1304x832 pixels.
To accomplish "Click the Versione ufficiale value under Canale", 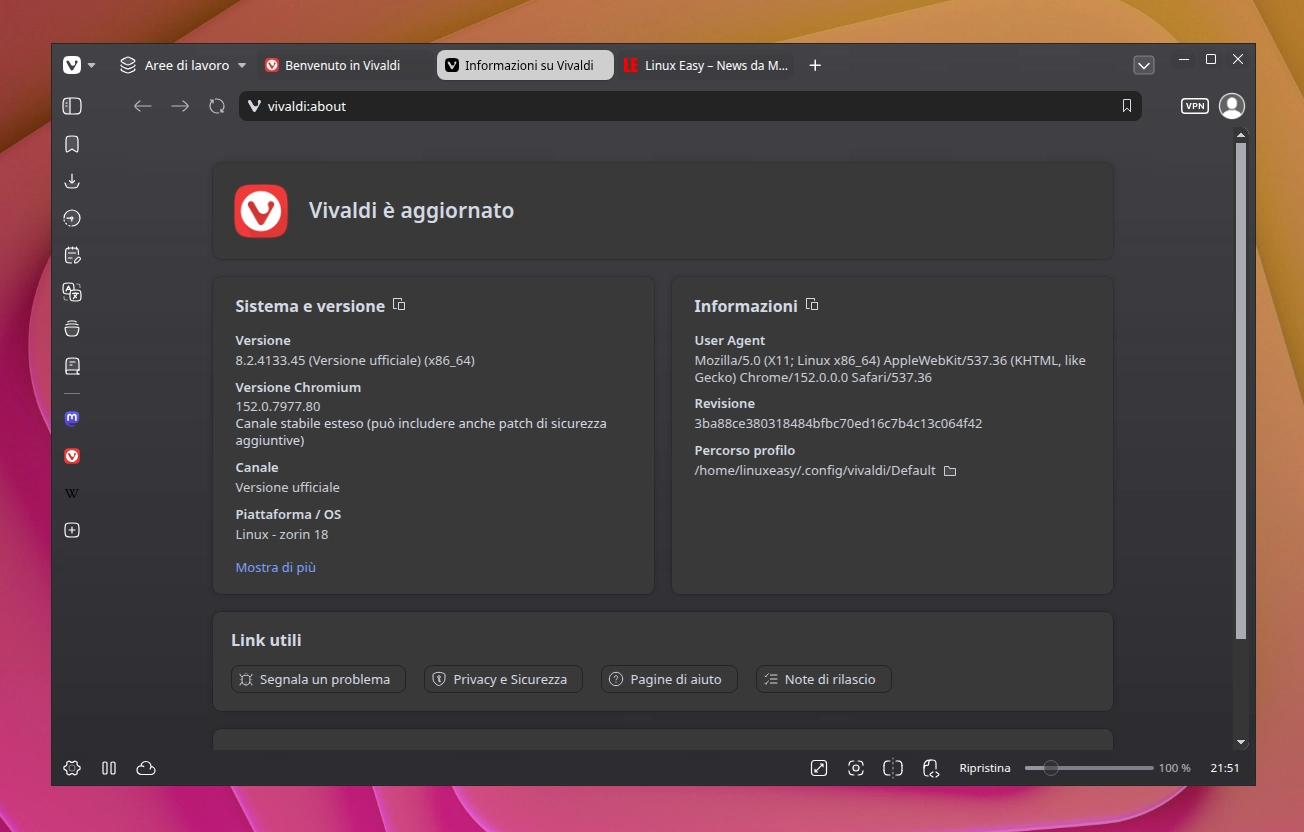I will pyautogui.click(x=288, y=488).
